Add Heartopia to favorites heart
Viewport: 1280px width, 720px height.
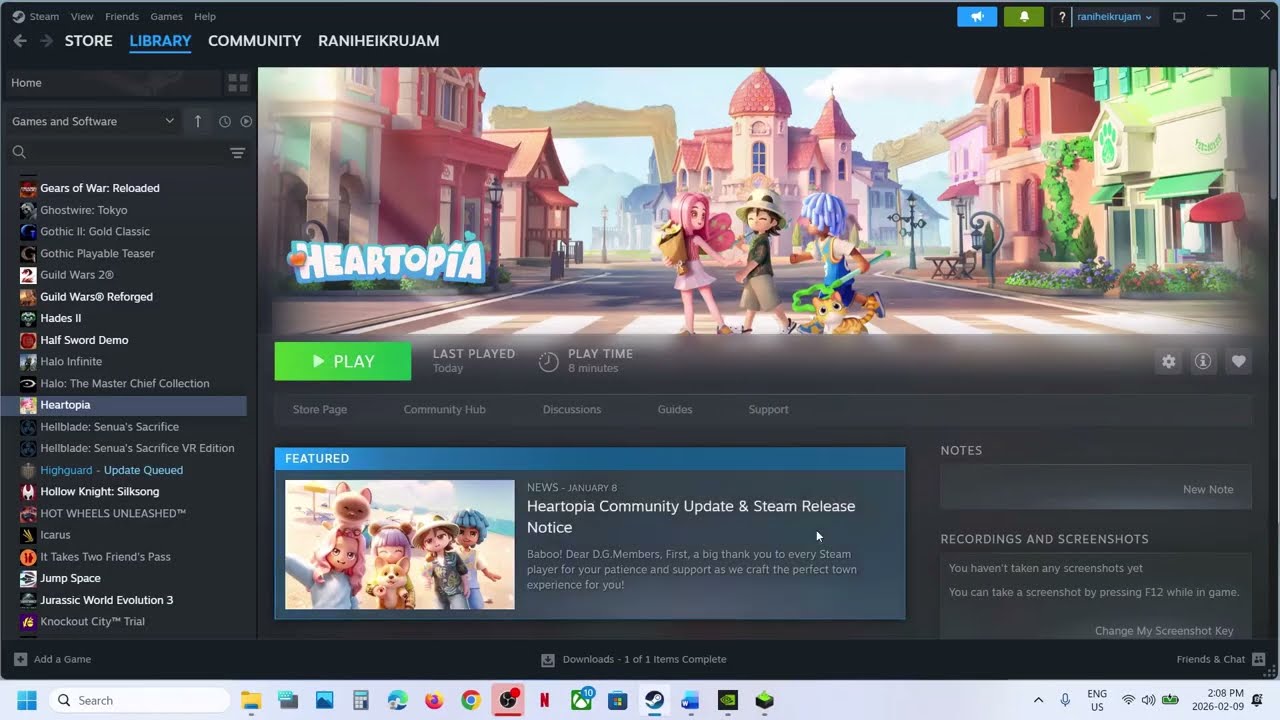point(1238,362)
